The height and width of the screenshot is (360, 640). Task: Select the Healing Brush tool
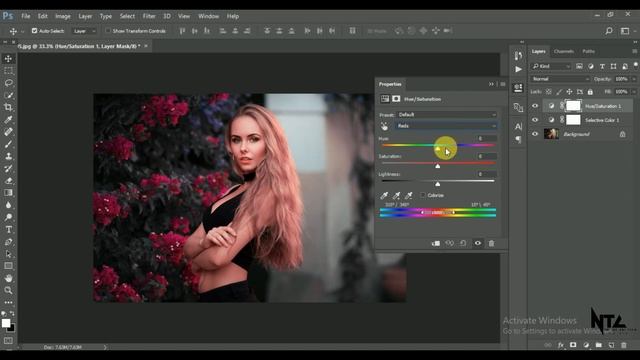pyautogui.click(x=8, y=132)
